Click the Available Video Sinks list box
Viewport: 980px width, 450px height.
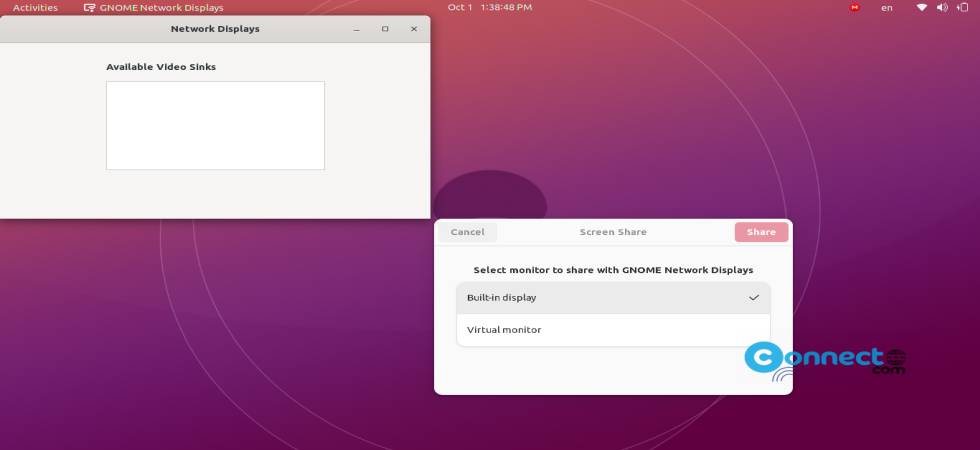coord(215,125)
